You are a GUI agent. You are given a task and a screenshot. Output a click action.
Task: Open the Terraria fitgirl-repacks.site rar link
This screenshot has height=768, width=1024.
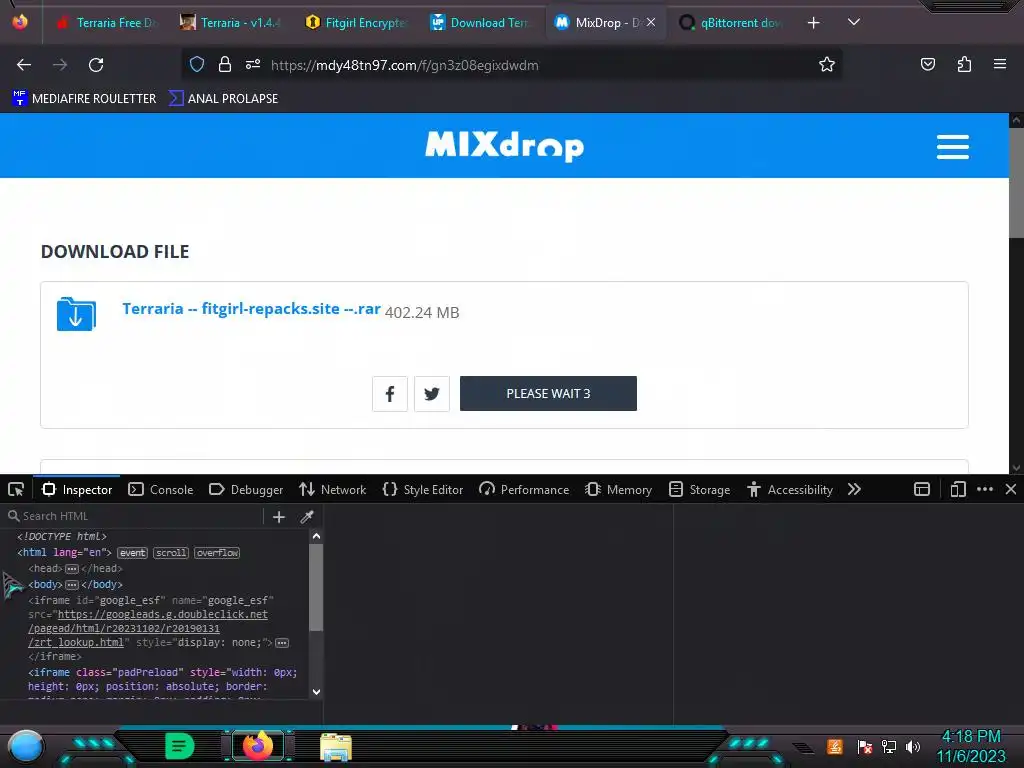point(251,309)
